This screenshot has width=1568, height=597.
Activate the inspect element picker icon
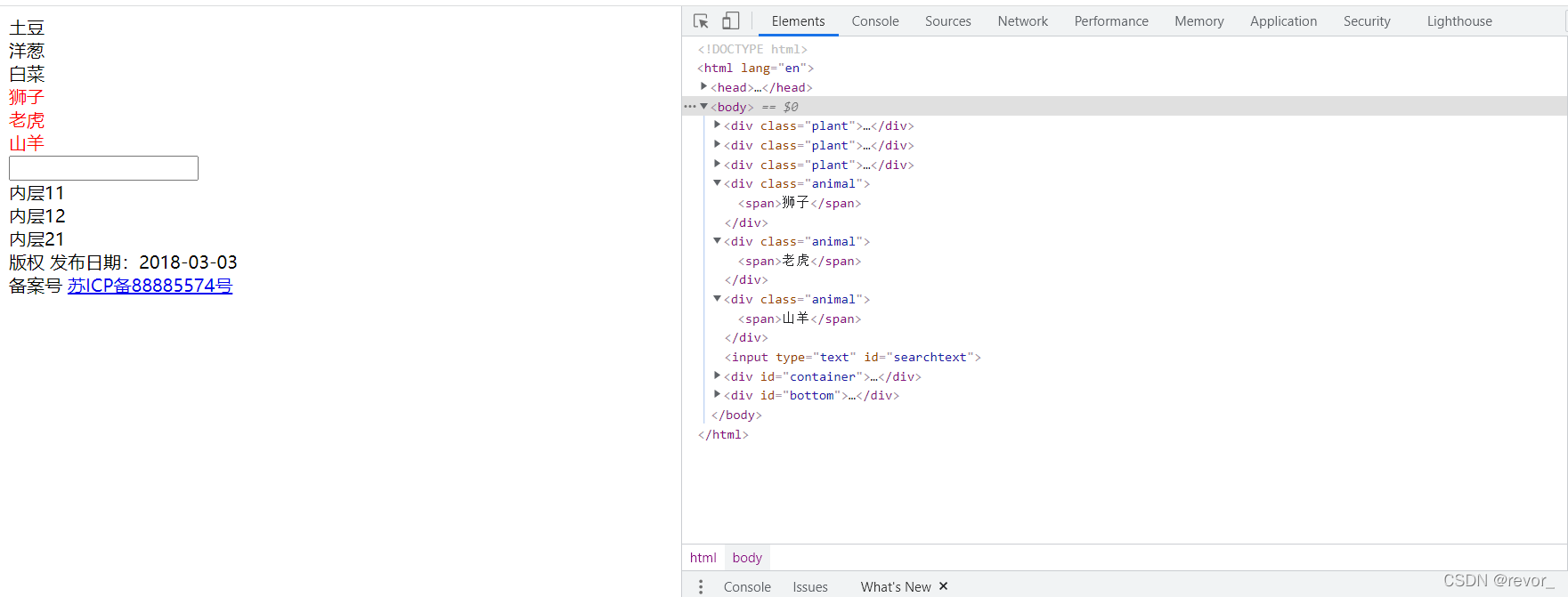[x=701, y=21]
